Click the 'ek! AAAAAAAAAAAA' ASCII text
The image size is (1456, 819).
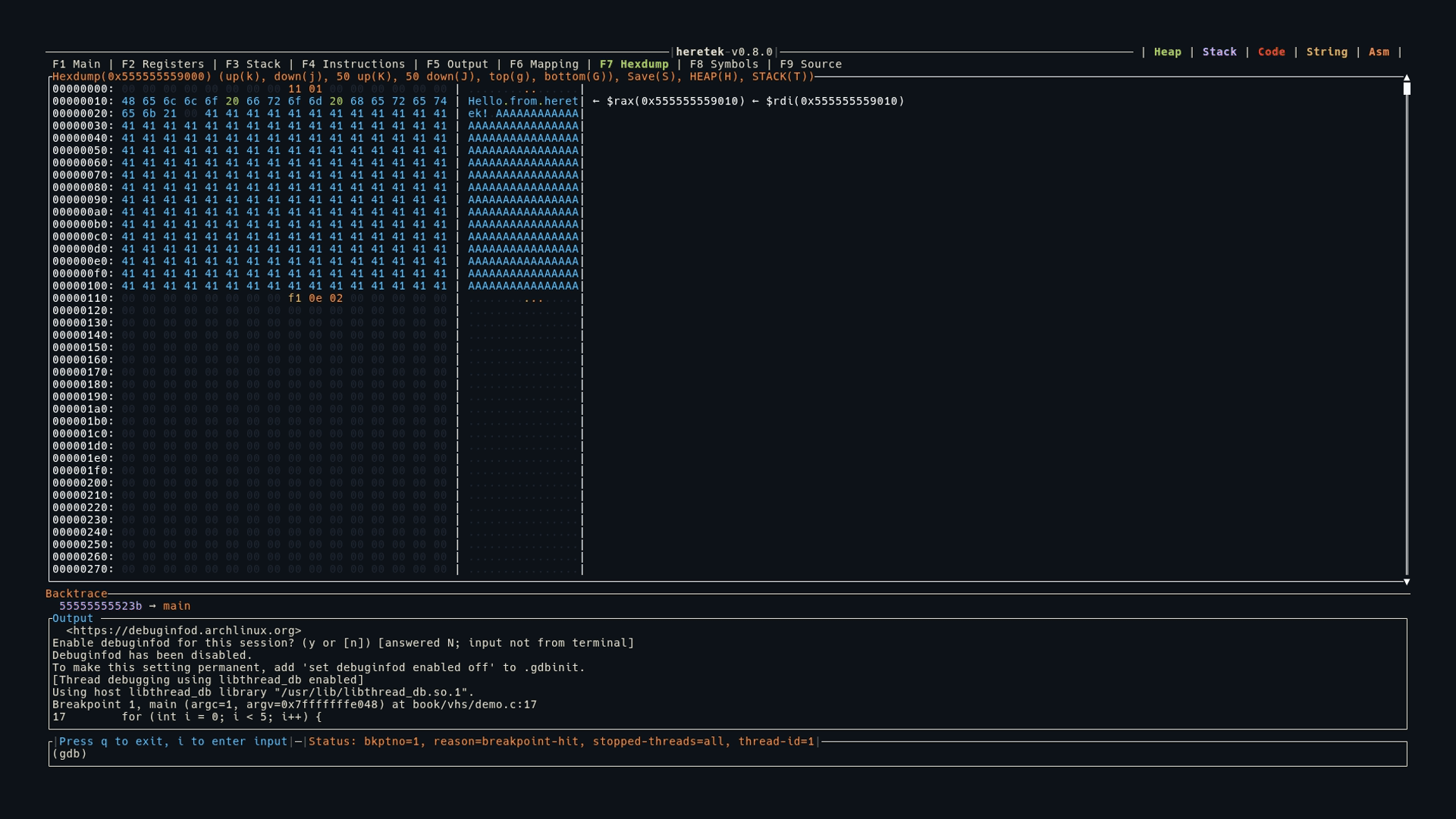click(523, 114)
